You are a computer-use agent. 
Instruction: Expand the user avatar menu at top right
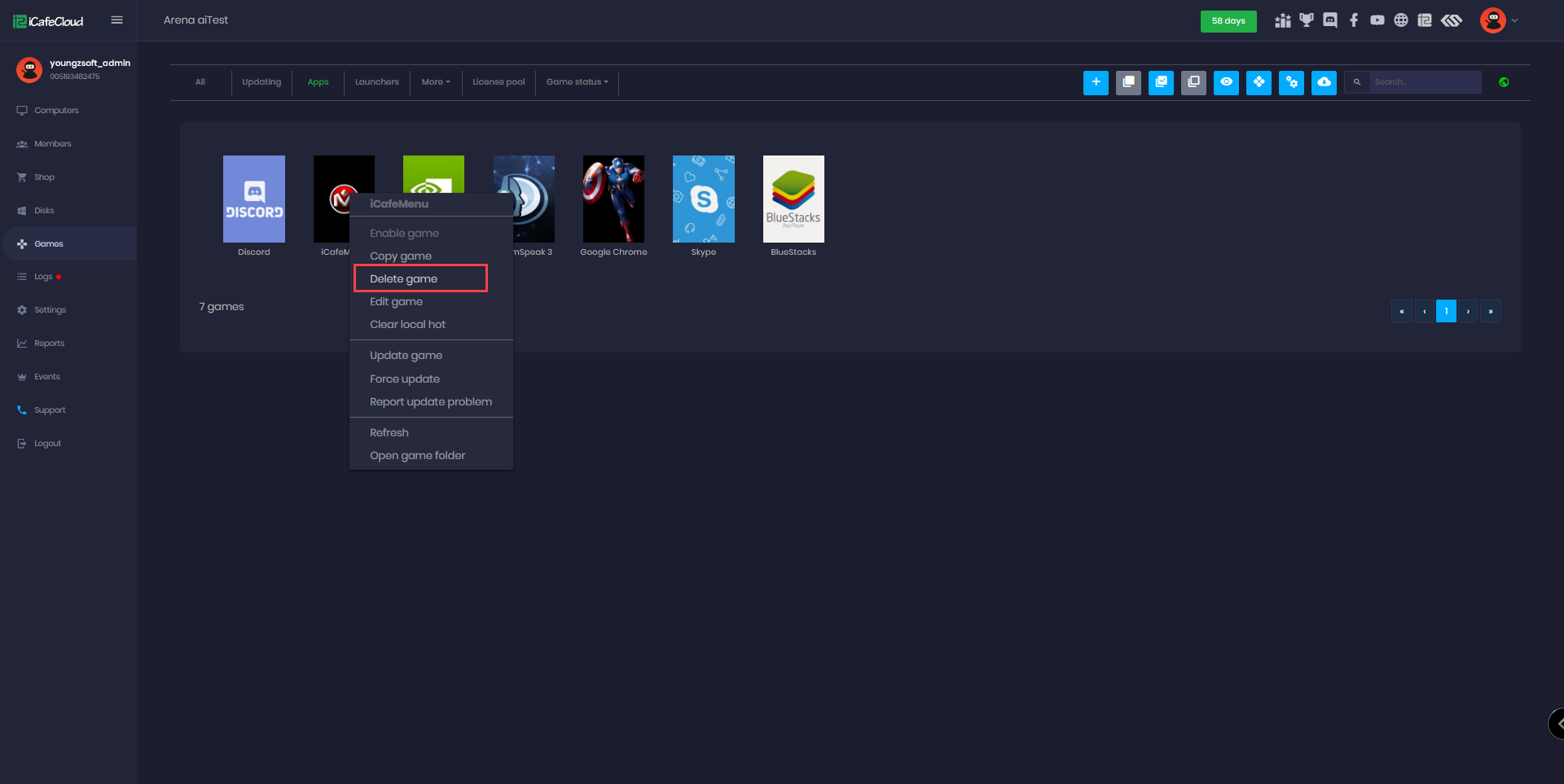tap(1498, 20)
